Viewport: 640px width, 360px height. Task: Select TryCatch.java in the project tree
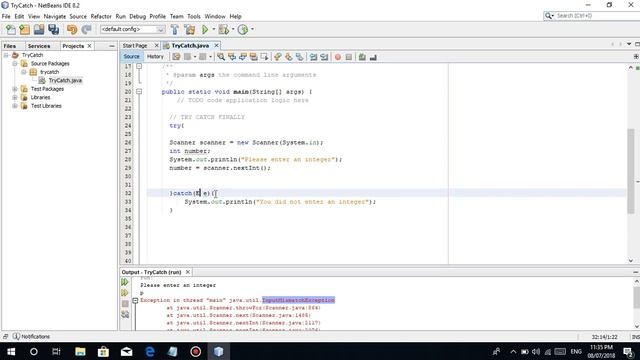point(65,80)
